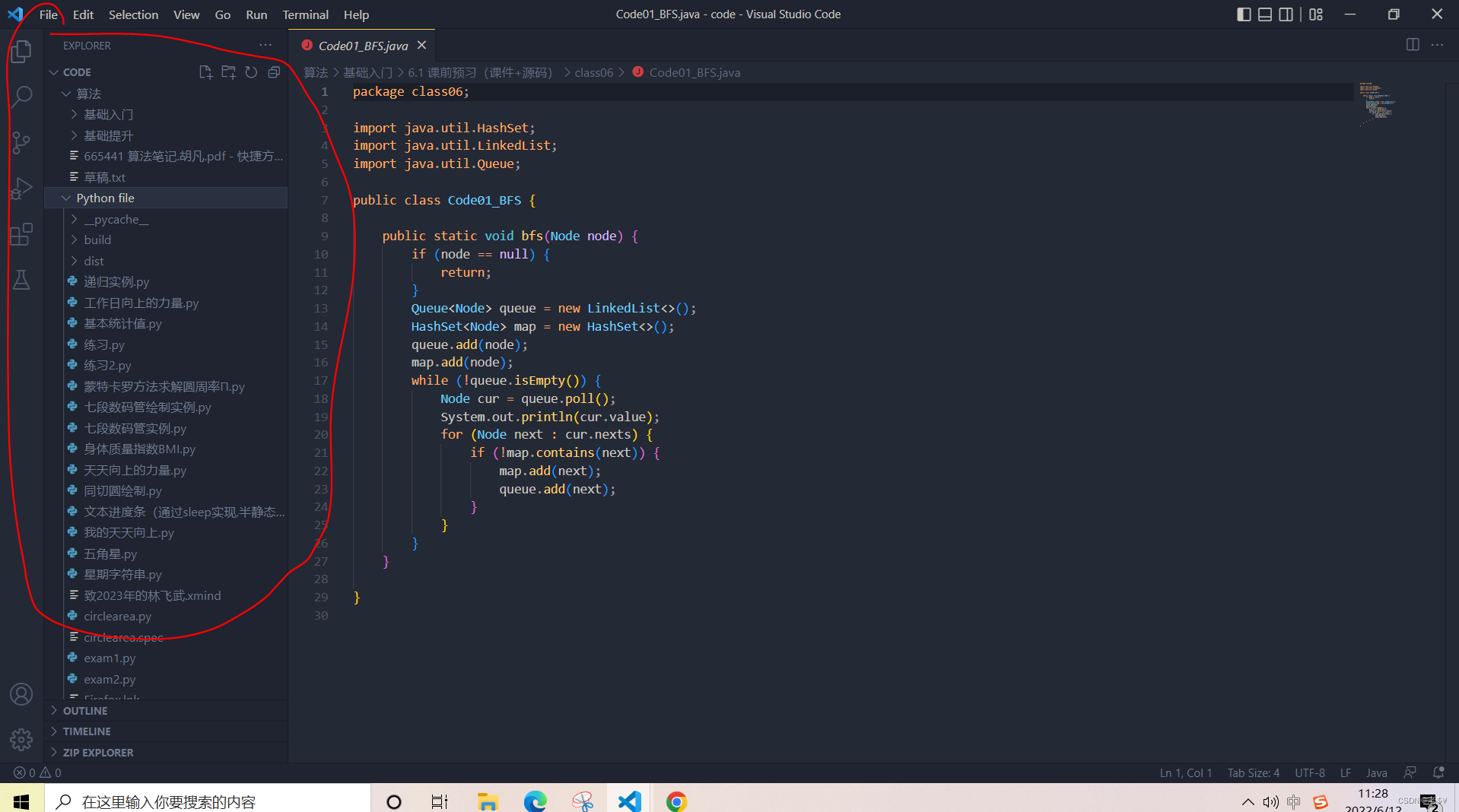Show errors and warnings count
This screenshot has width=1459, height=812.
(x=37, y=772)
